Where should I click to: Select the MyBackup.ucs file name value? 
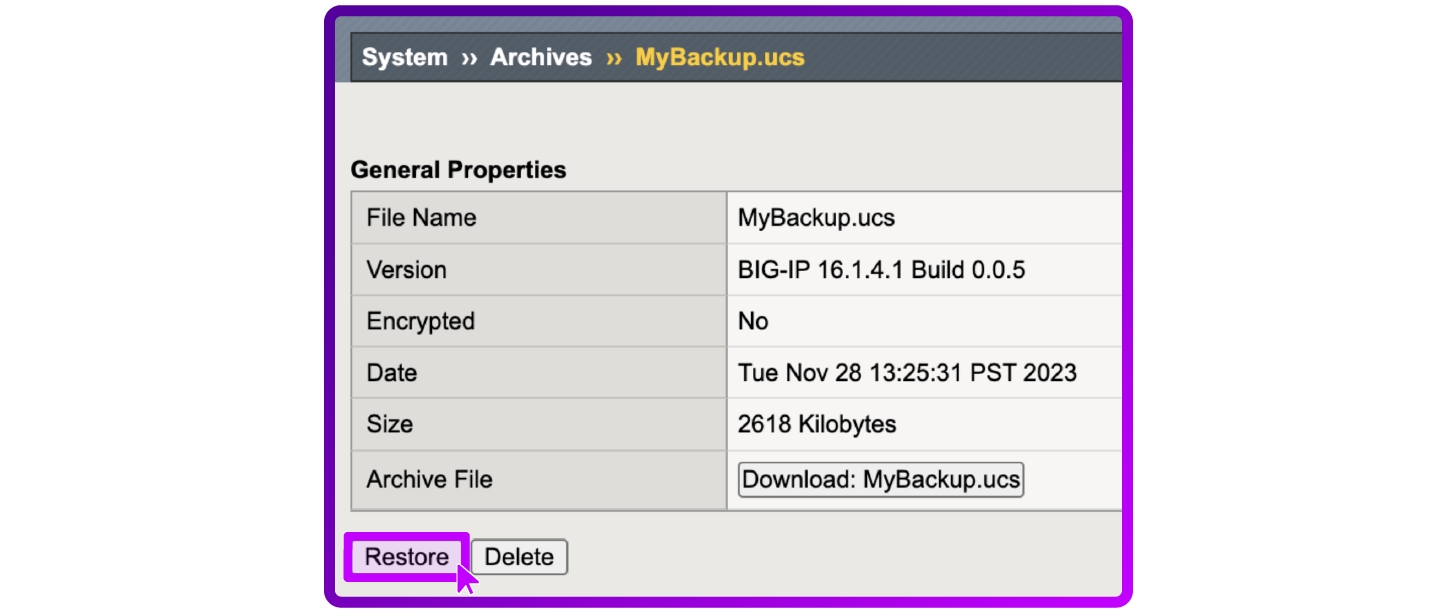(x=816, y=218)
